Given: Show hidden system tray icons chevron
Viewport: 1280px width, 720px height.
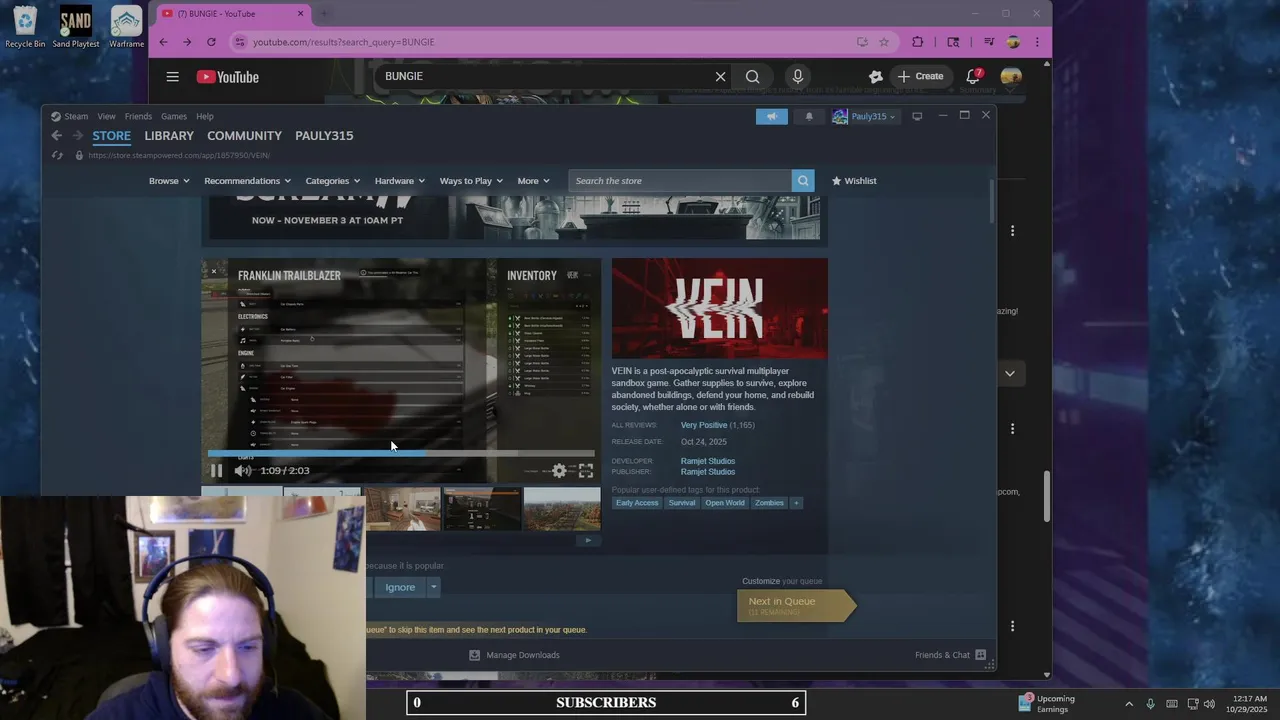Looking at the screenshot, I should [x=1129, y=704].
